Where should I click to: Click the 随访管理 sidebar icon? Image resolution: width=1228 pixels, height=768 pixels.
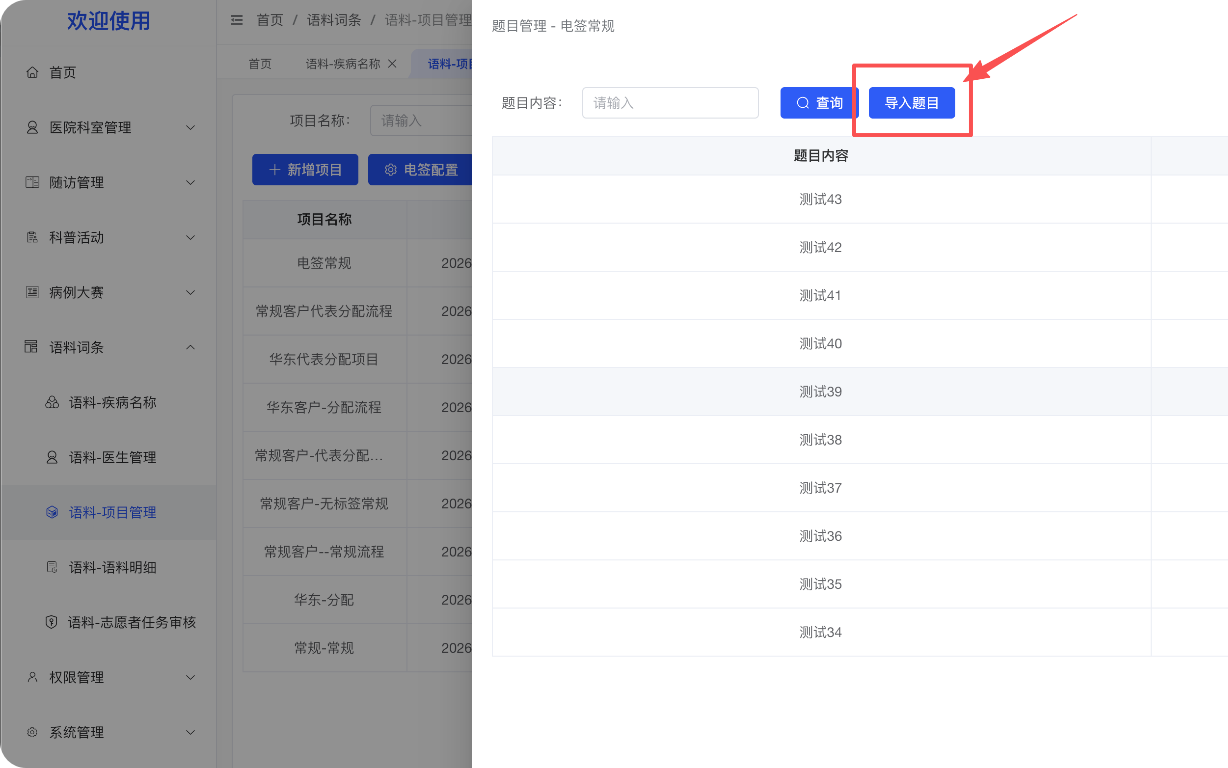tap(32, 183)
